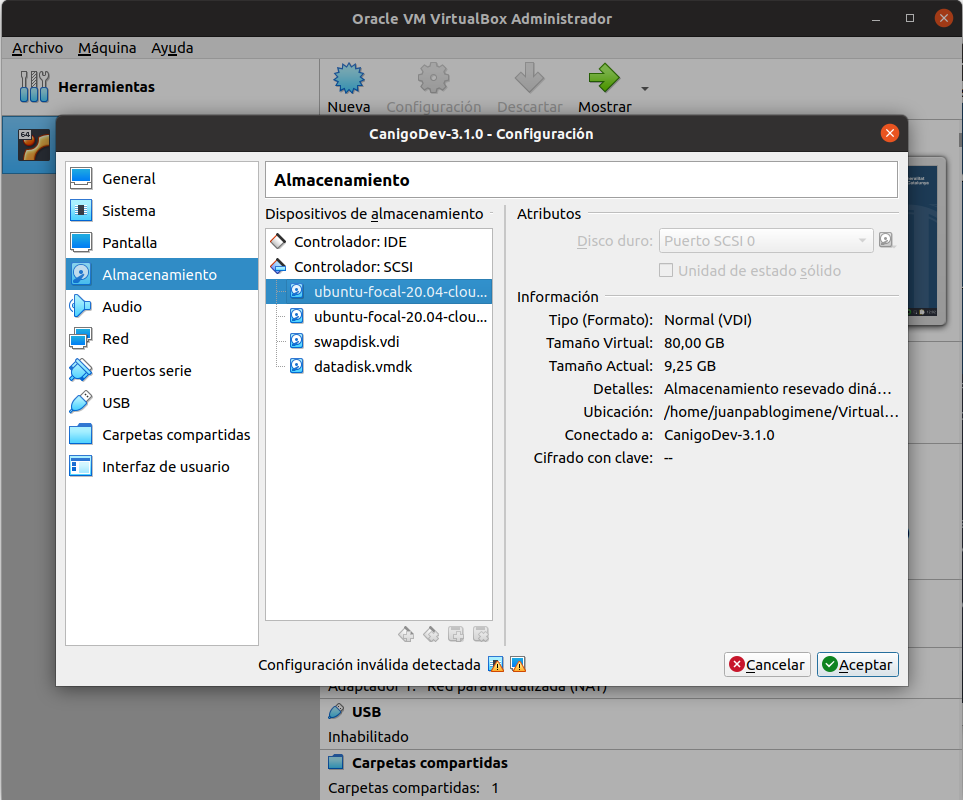
Task: Click second invalid configuration warning icon
Action: (x=518, y=664)
